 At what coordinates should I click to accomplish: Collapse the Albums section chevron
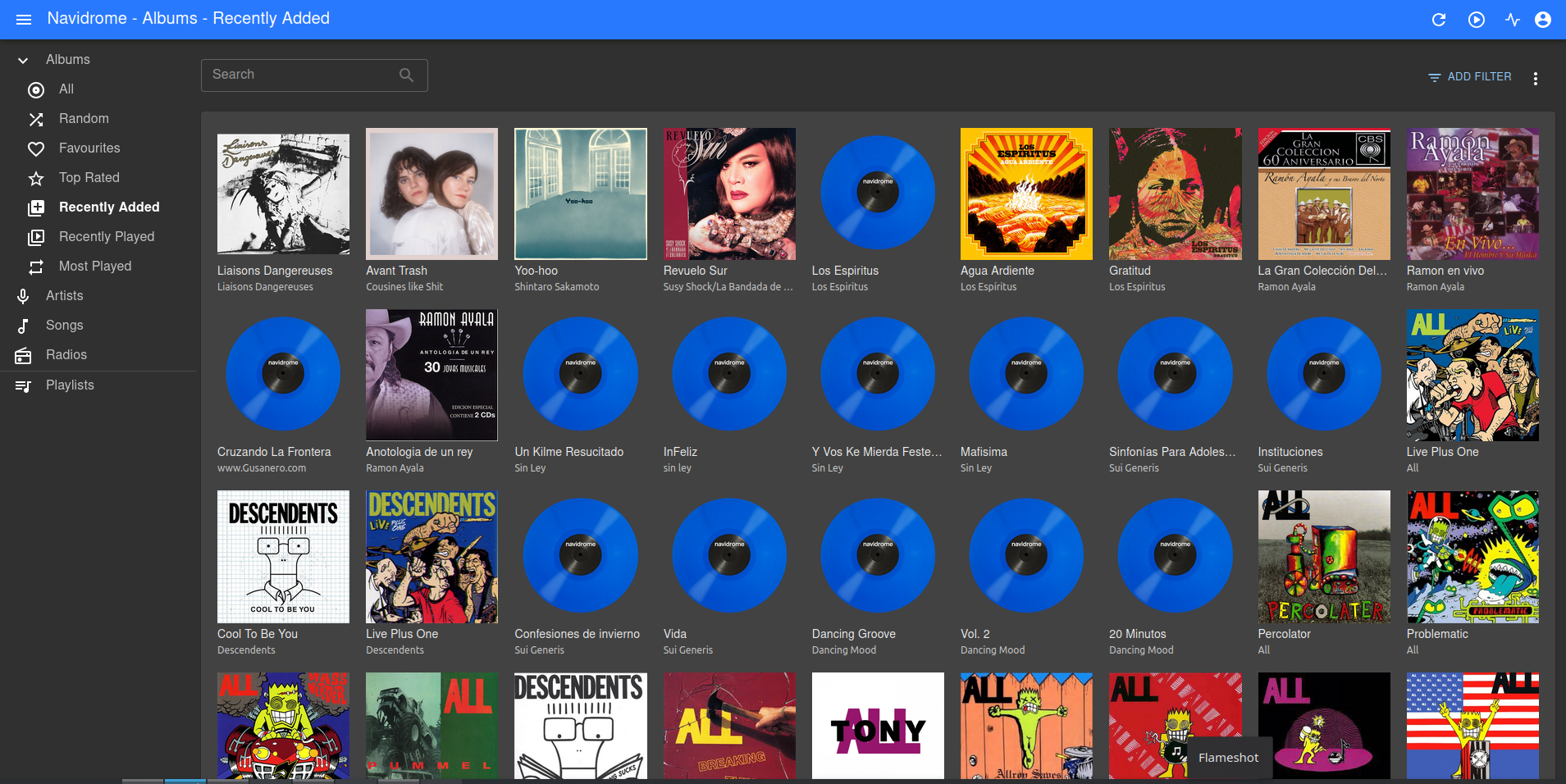point(23,60)
